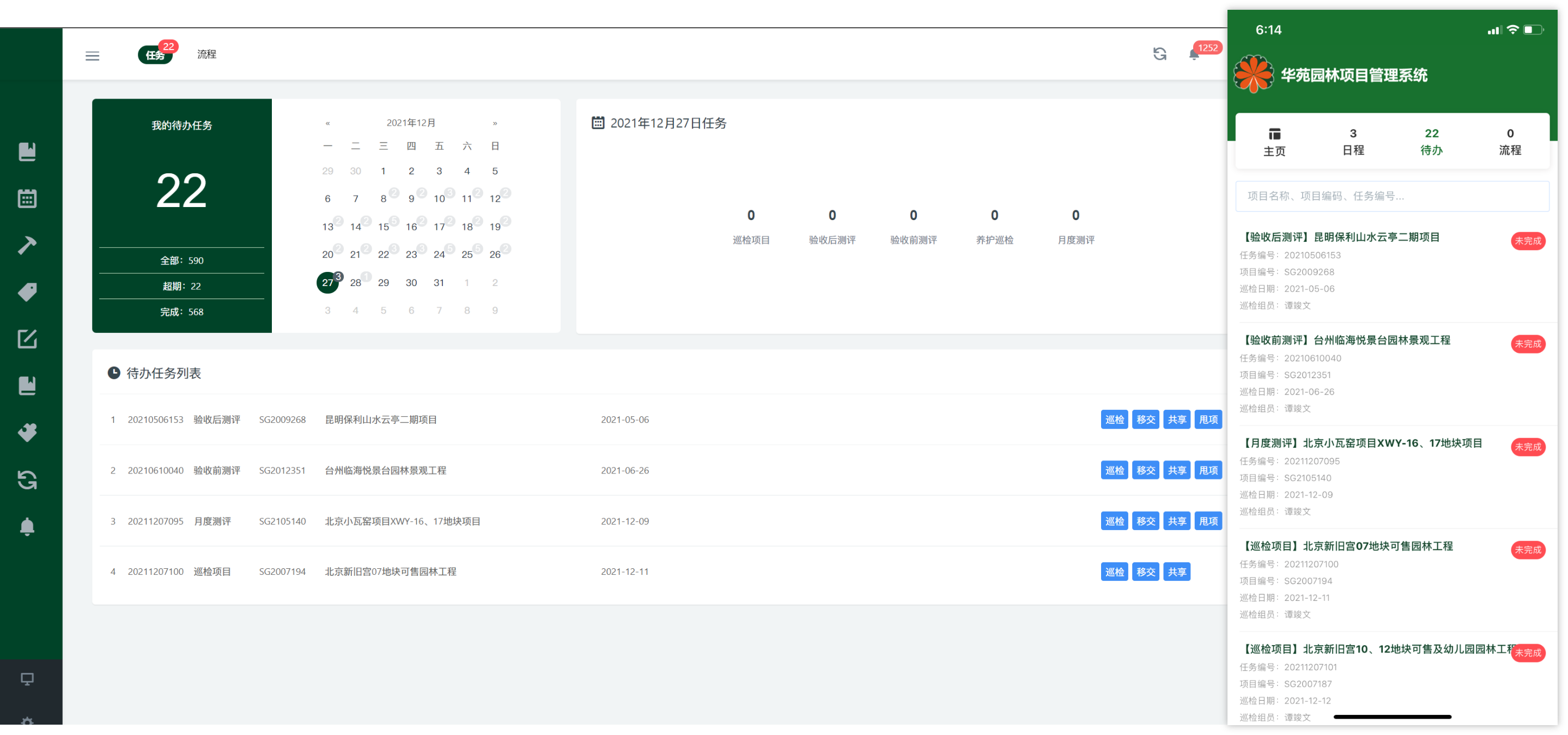Image resolution: width=1568 pixels, height=735 pixels.
Task: Click the tag icon in left sidebar
Action: 27,292
